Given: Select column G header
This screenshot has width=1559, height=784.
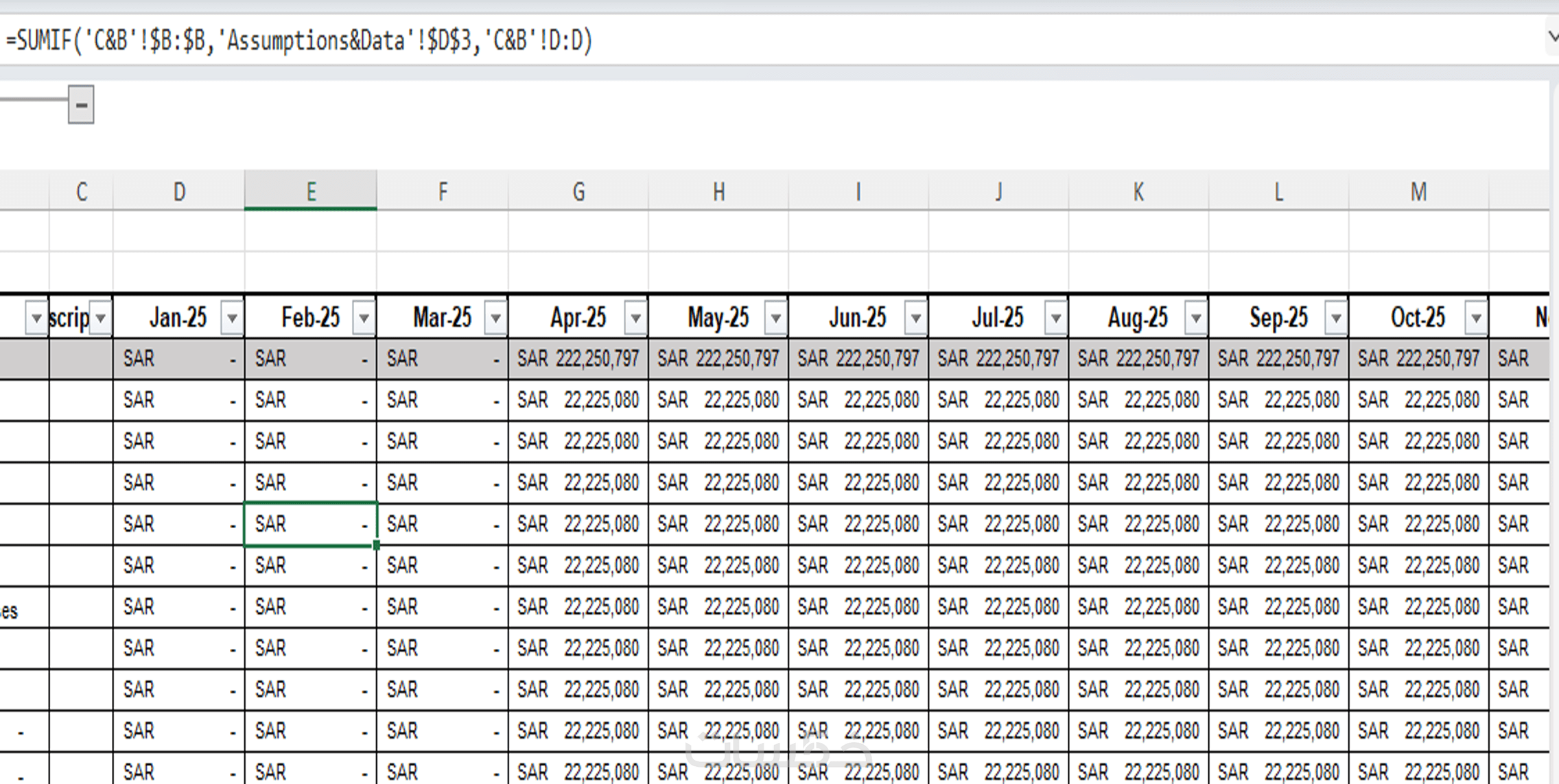Looking at the screenshot, I should click(578, 191).
